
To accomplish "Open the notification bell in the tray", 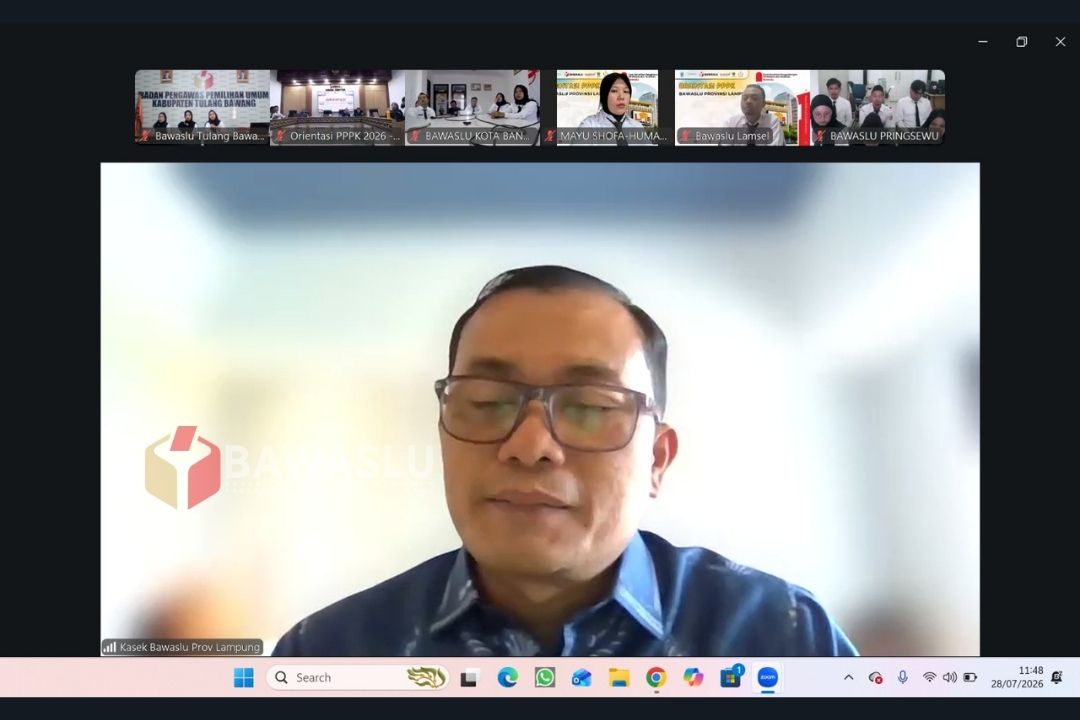I will coord(1057,678).
